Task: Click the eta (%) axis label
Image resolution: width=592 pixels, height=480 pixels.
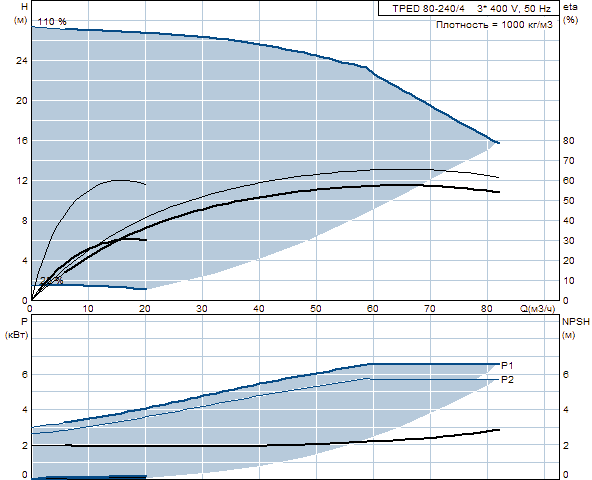Action: pyautogui.click(x=570, y=13)
